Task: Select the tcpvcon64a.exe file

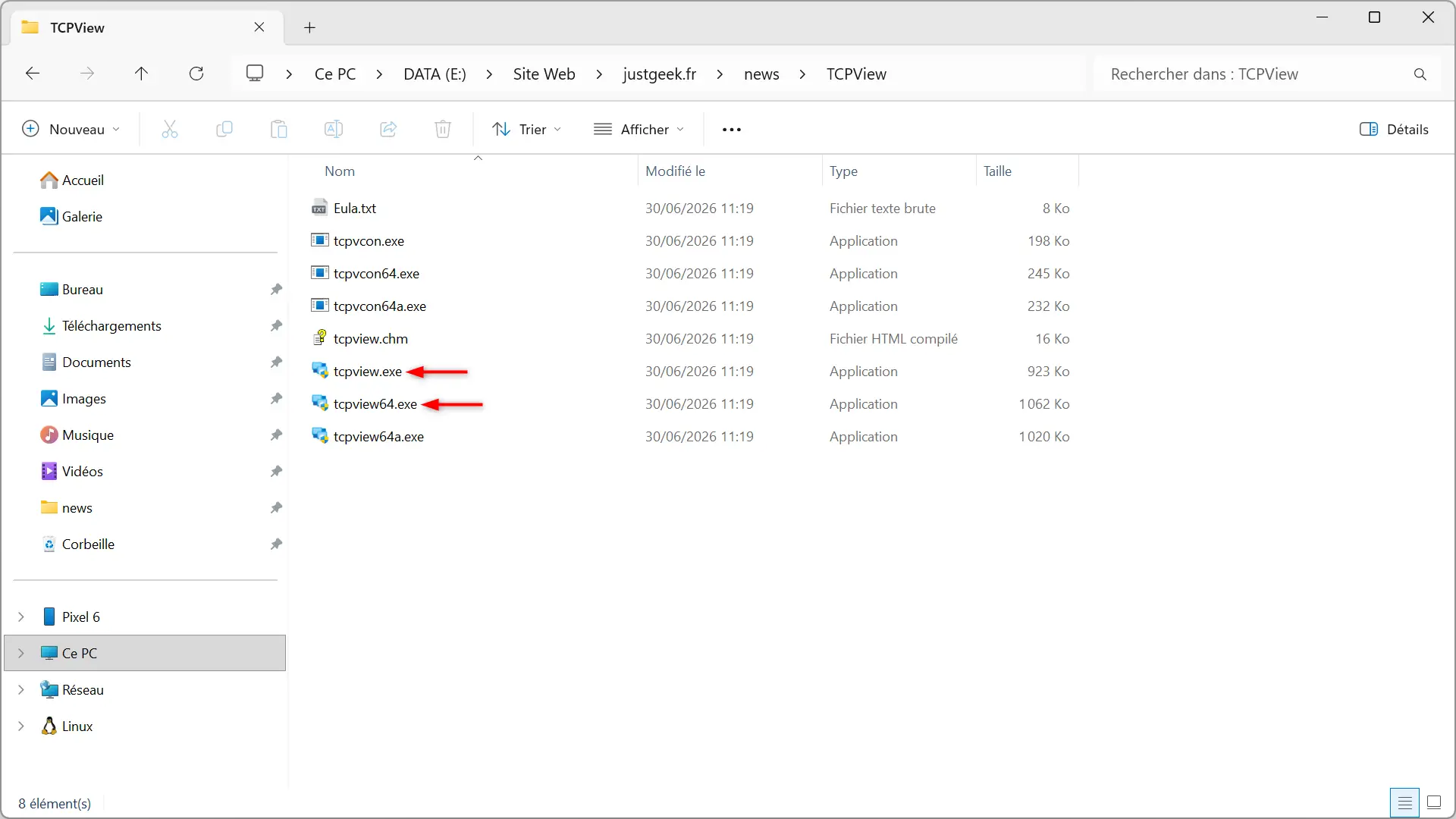Action: click(380, 306)
